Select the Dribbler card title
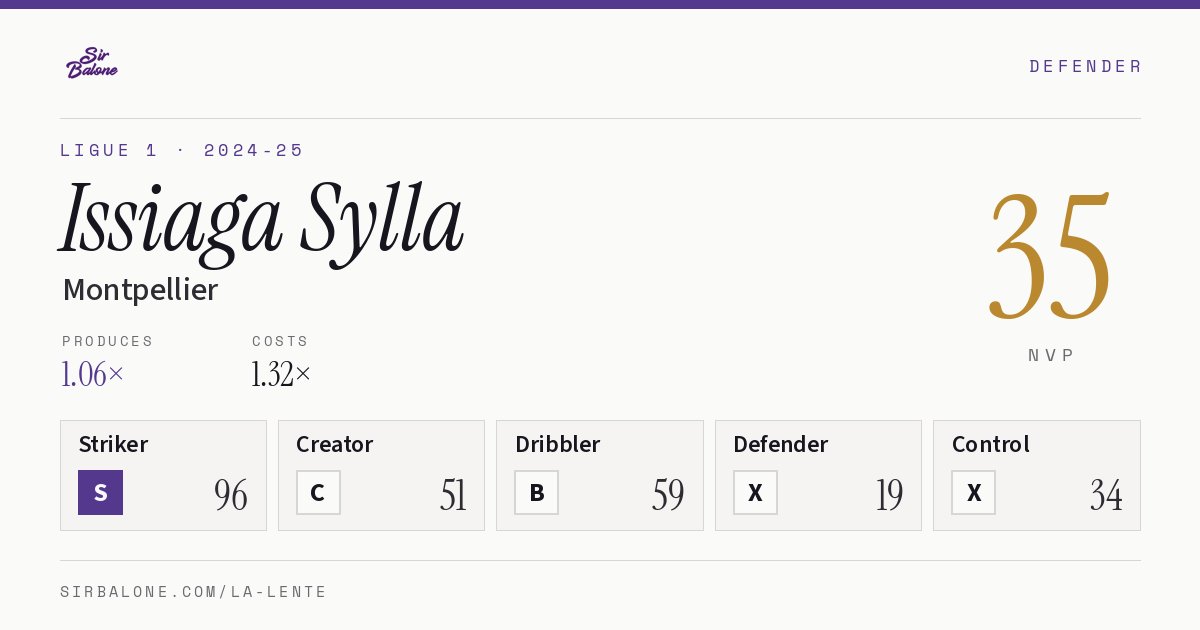 coord(558,444)
